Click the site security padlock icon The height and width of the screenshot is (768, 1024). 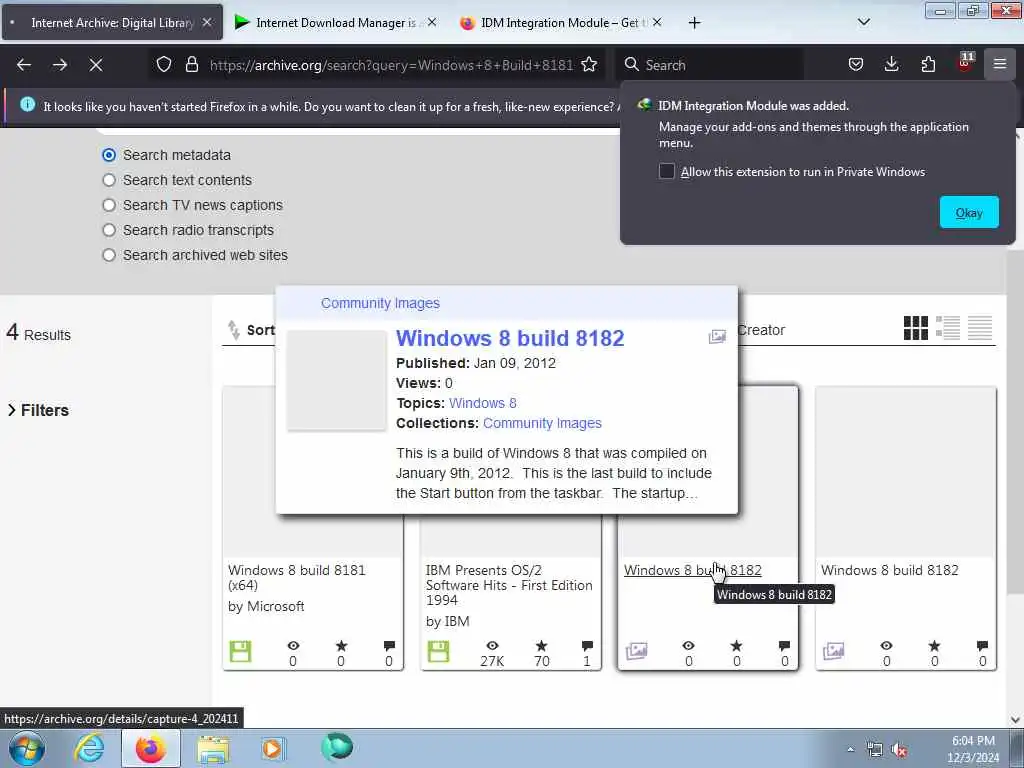coord(191,65)
